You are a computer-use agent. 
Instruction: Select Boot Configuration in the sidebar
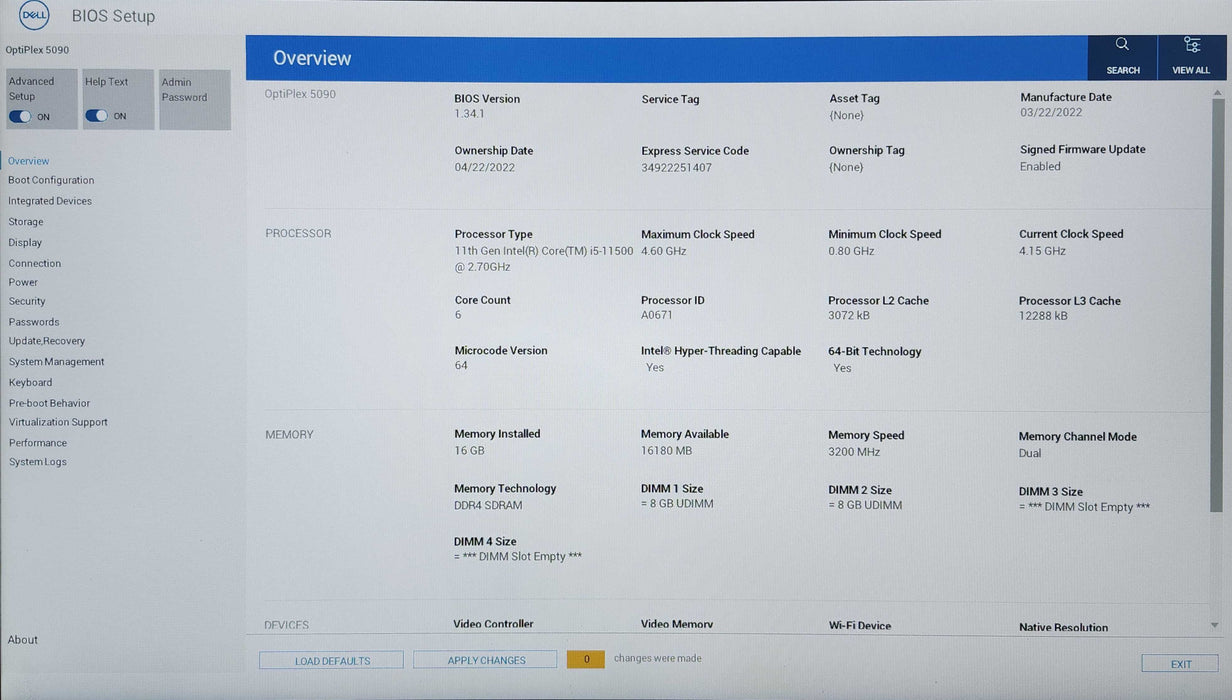pos(51,181)
